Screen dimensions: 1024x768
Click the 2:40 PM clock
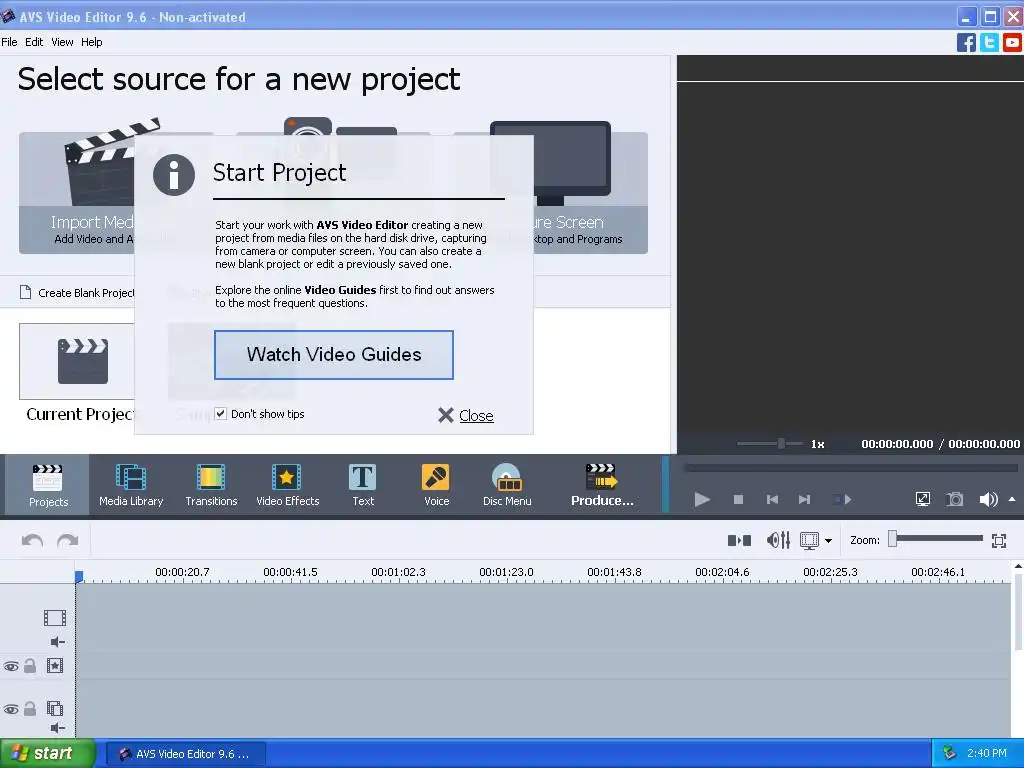987,754
